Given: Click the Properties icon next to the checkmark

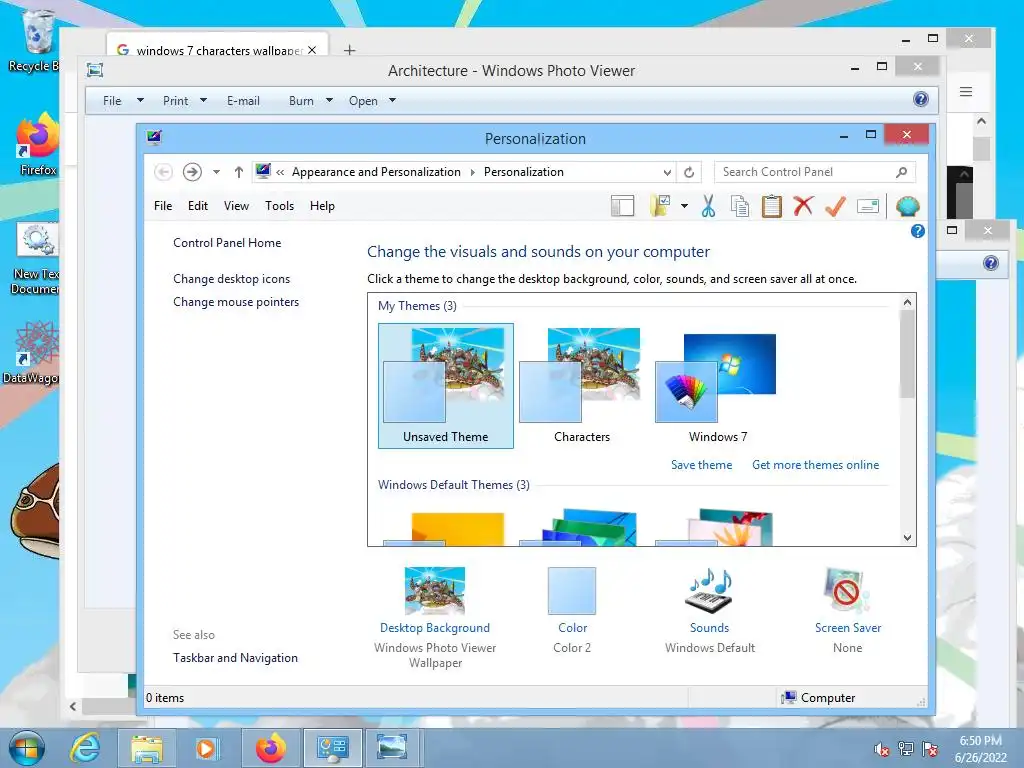Looking at the screenshot, I should point(868,206).
